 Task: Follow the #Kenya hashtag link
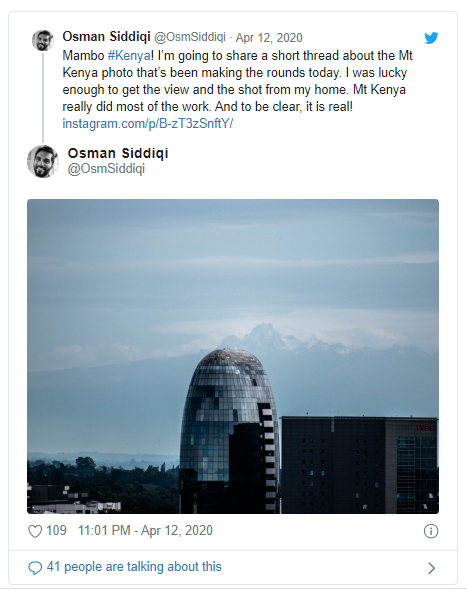[129, 56]
